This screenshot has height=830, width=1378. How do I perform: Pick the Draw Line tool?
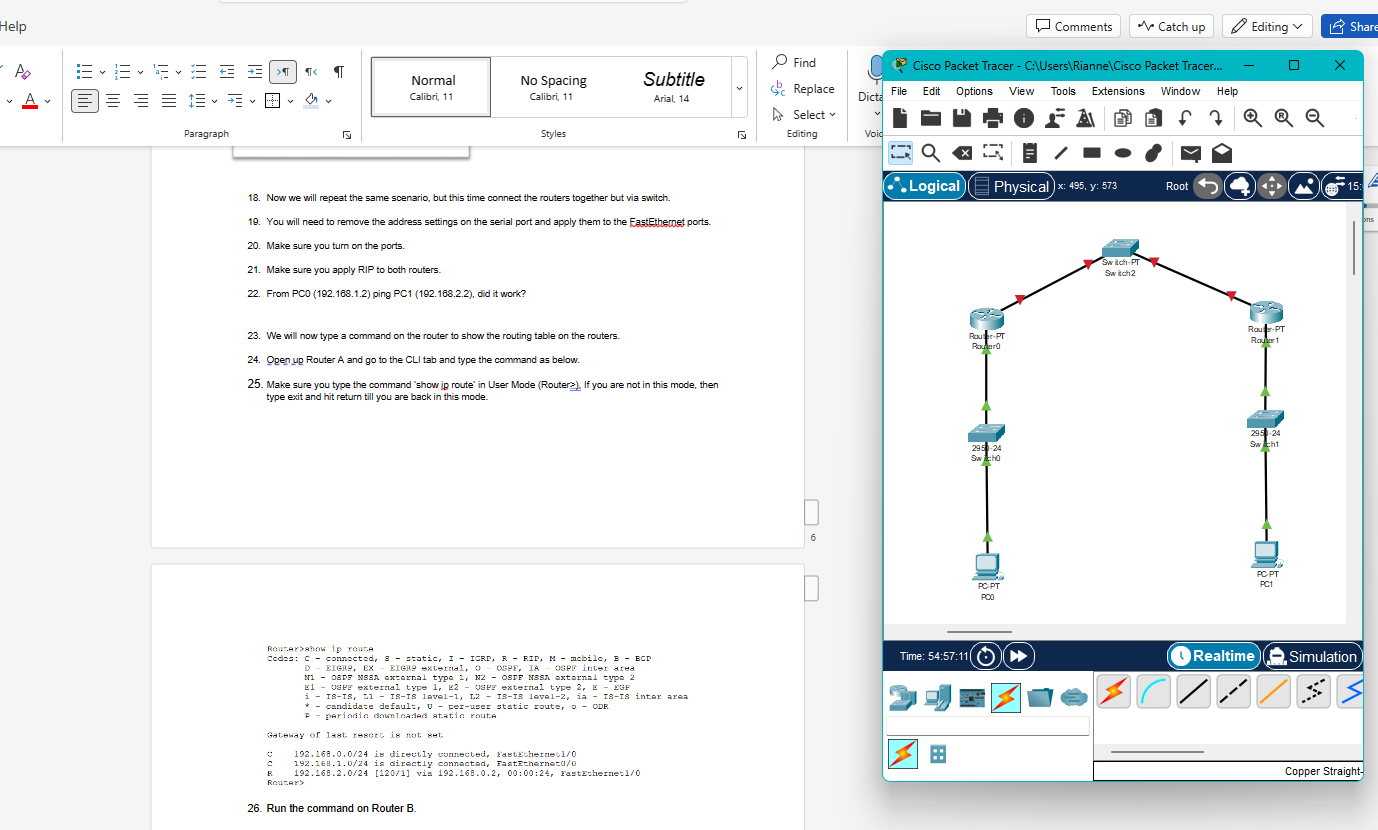click(1061, 153)
